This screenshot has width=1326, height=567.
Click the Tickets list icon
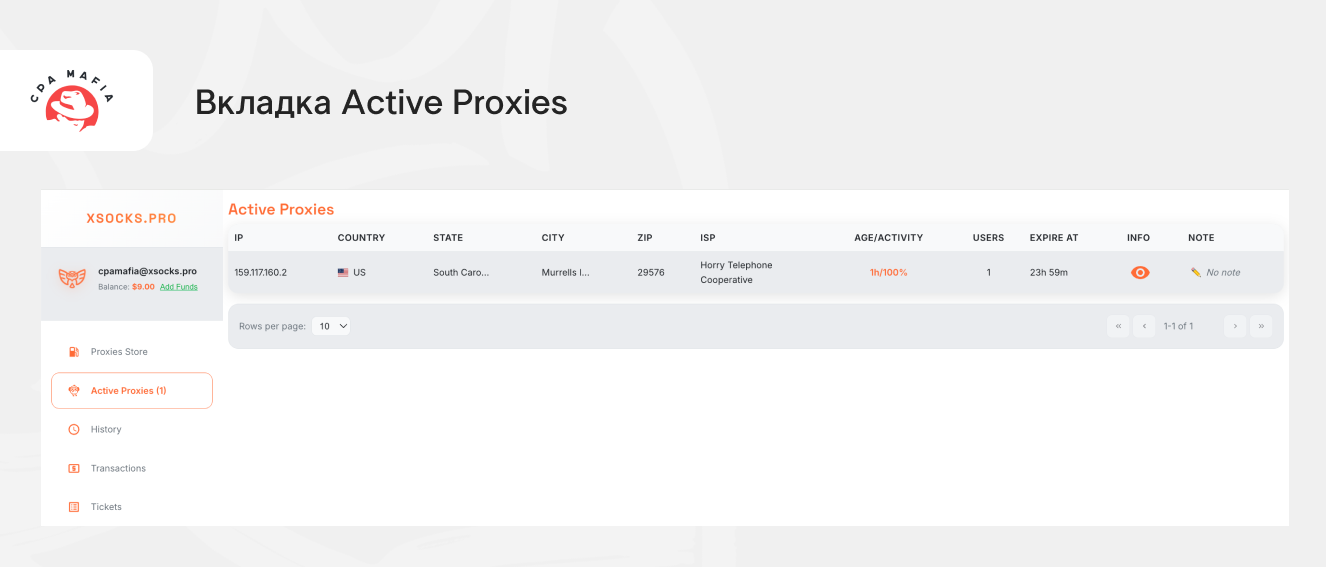pos(74,507)
